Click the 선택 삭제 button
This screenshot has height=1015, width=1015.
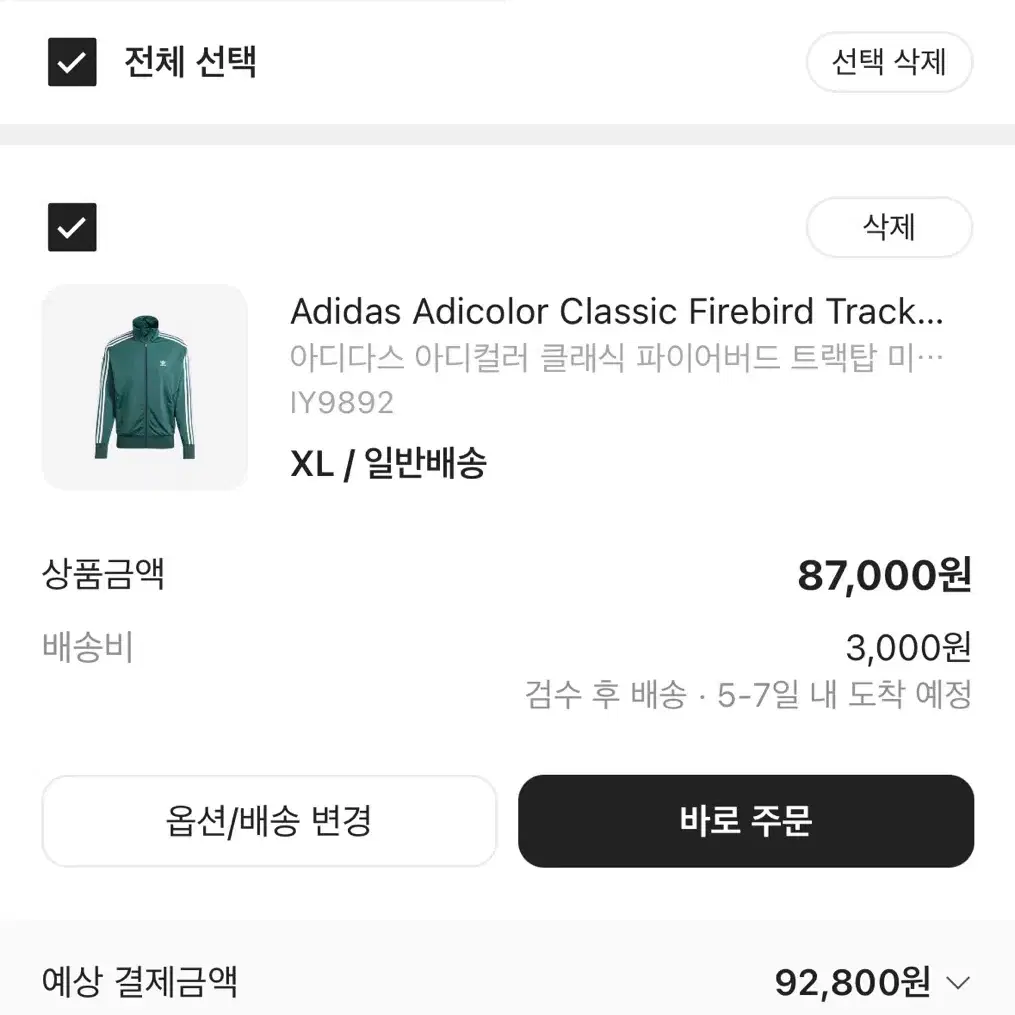tap(889, 62)
